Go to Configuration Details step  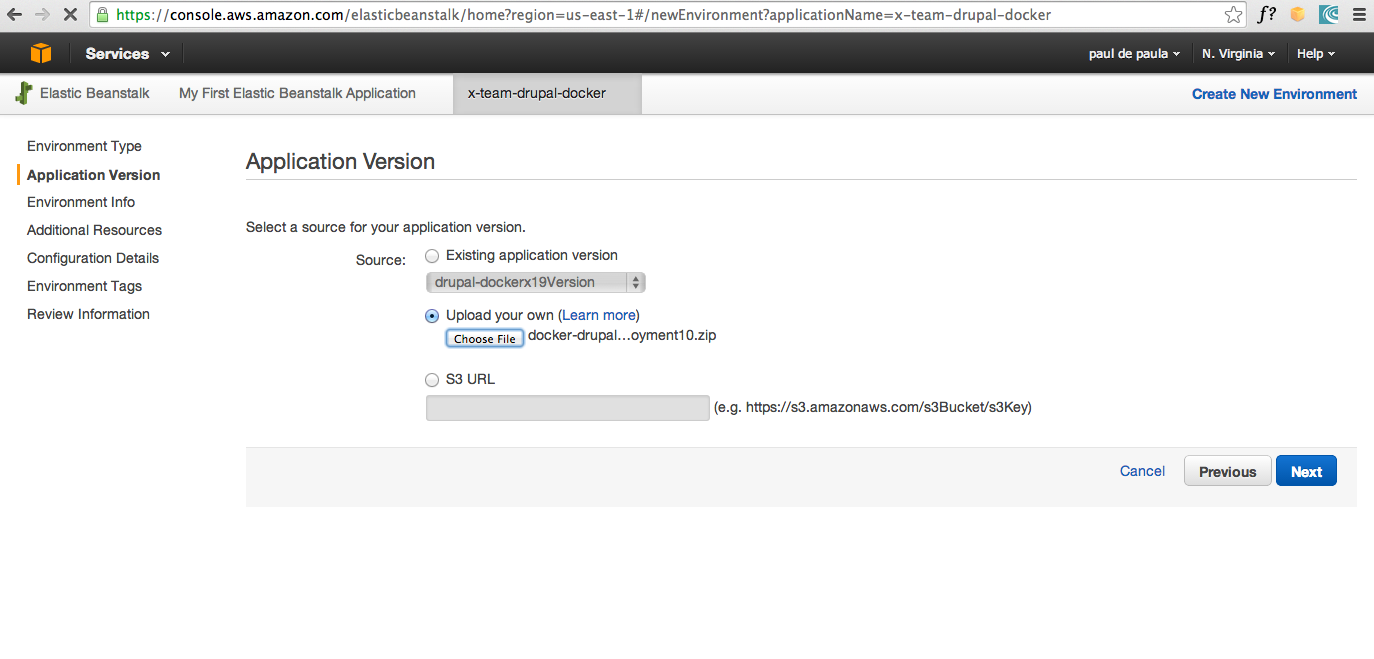93,258
